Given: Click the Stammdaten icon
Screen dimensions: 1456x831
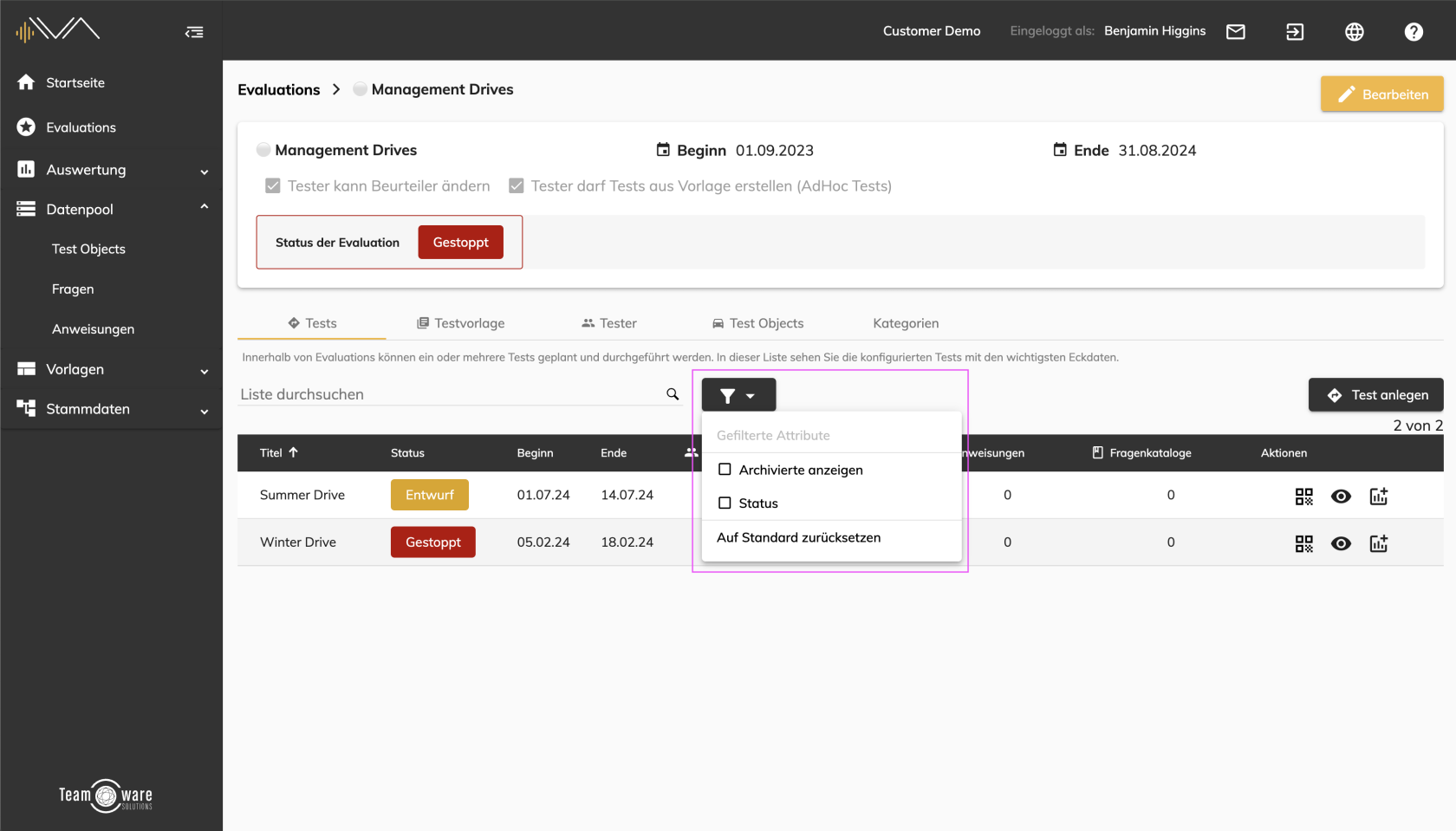Looking at the screenshot, I should point(26,408).
